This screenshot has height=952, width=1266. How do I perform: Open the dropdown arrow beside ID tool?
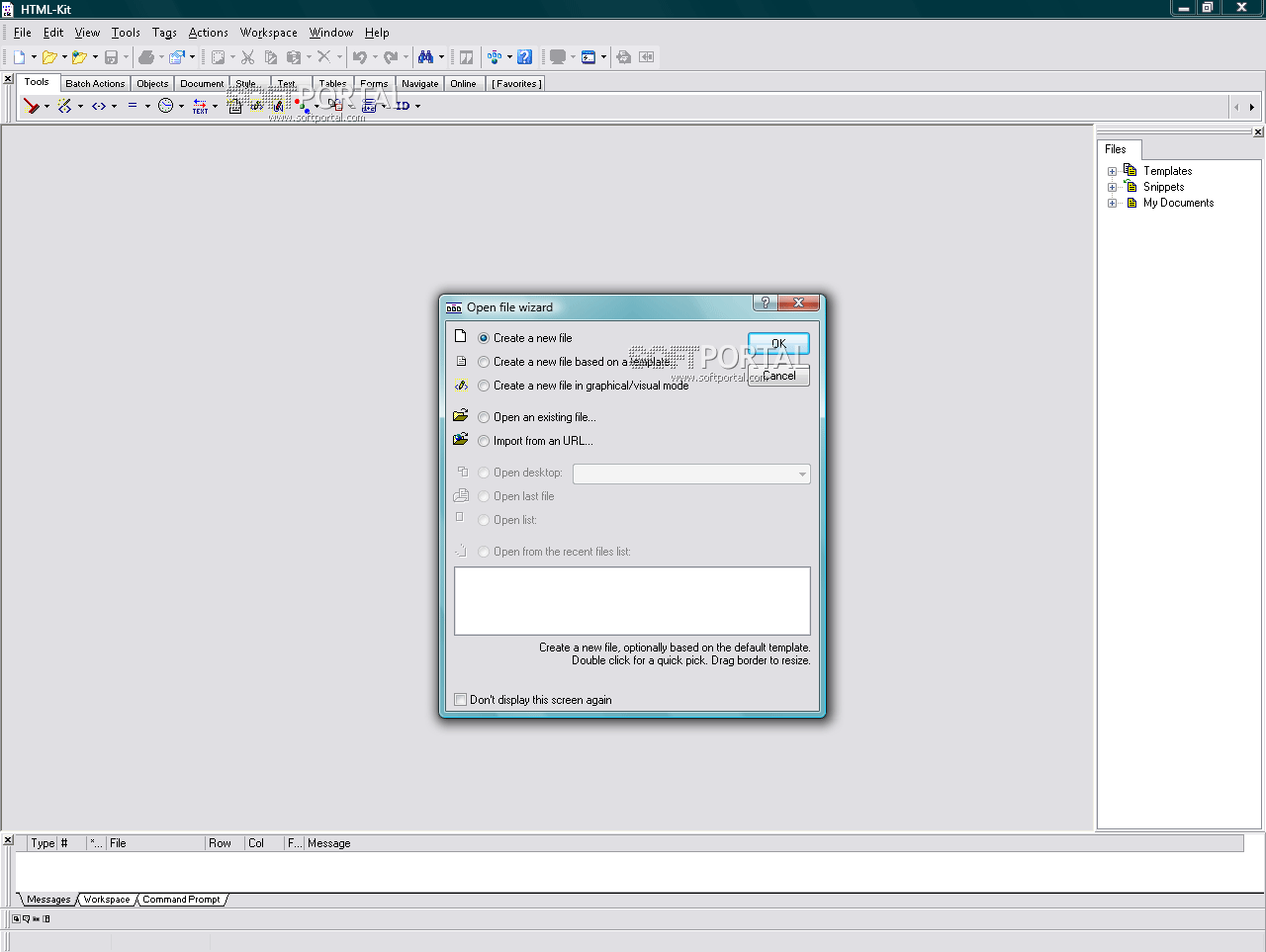[417, 106]
